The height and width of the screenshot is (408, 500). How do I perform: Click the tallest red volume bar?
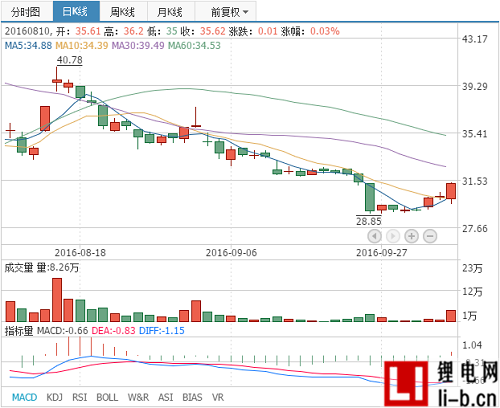coord(57,300)
